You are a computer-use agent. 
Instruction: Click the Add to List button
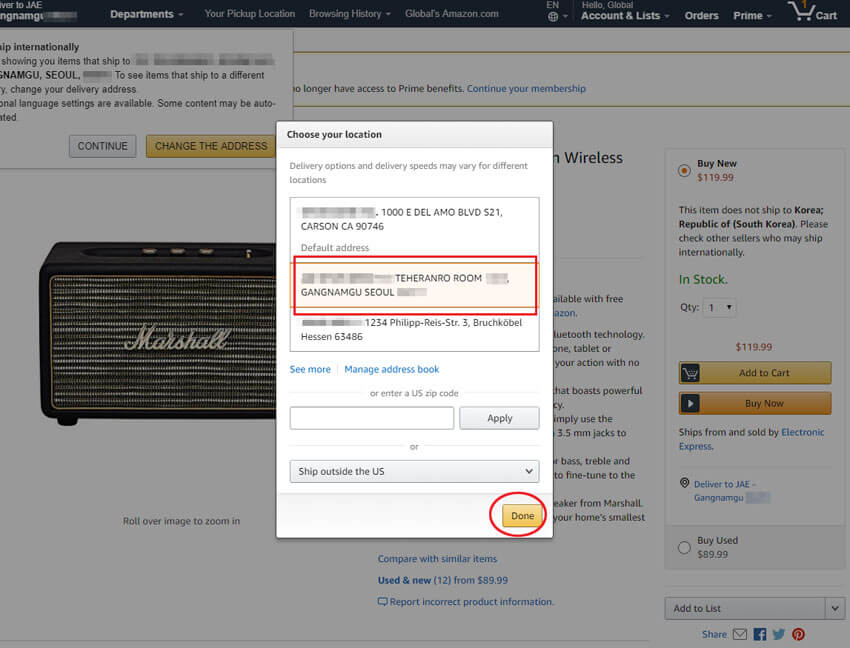[x=745, y=608]
